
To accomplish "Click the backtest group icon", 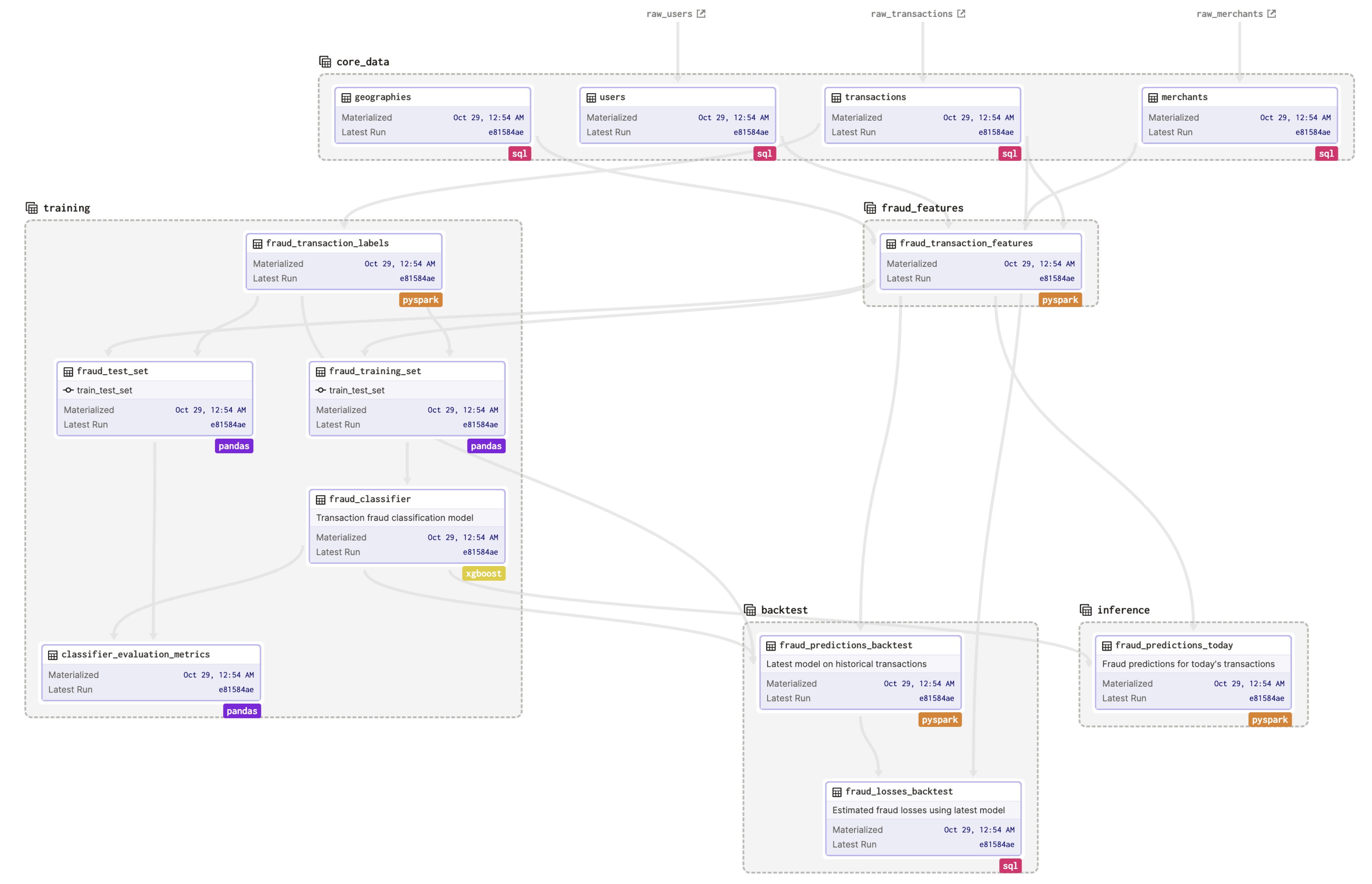I will (x=750, y=610).
